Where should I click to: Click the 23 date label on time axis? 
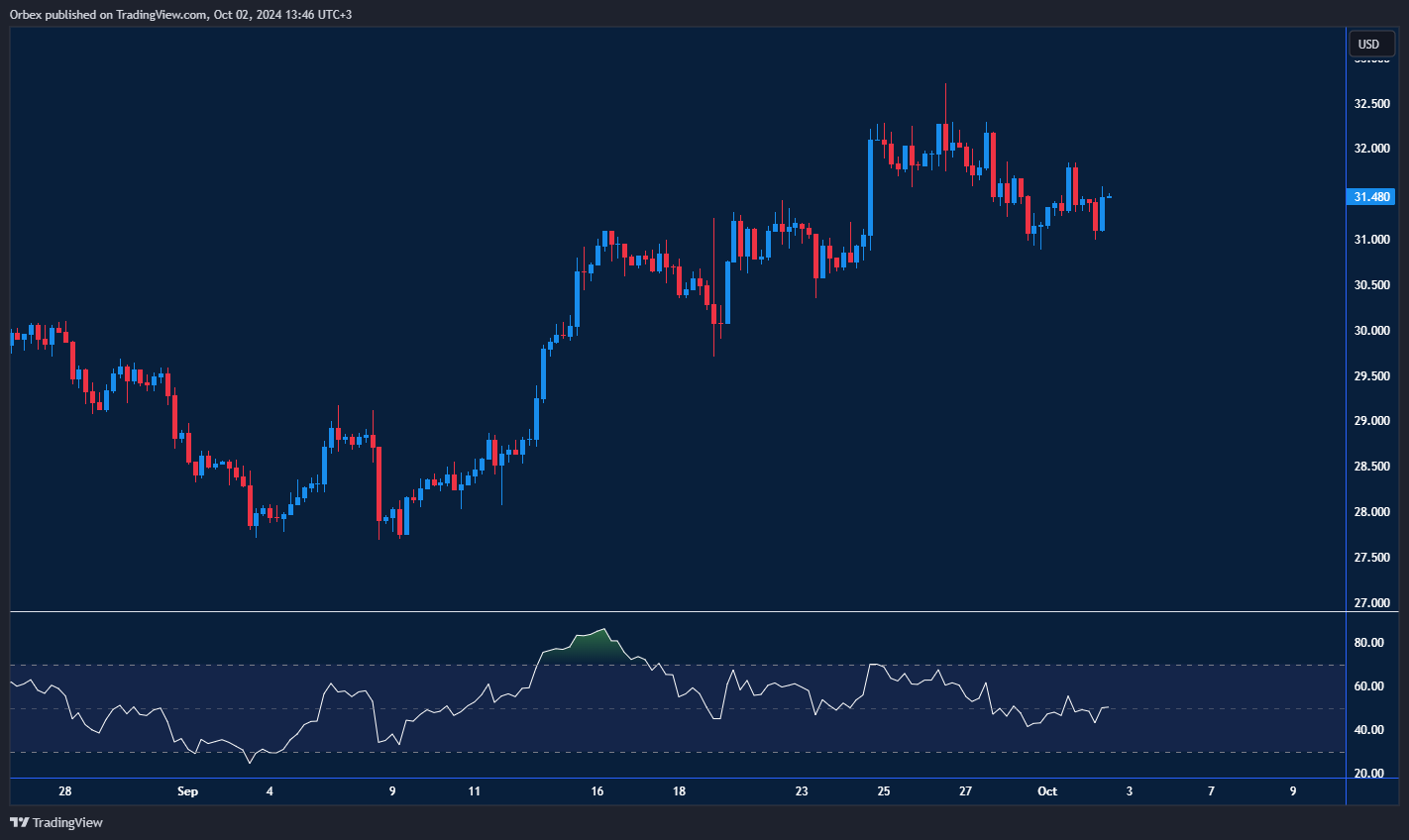pos(802,791)
